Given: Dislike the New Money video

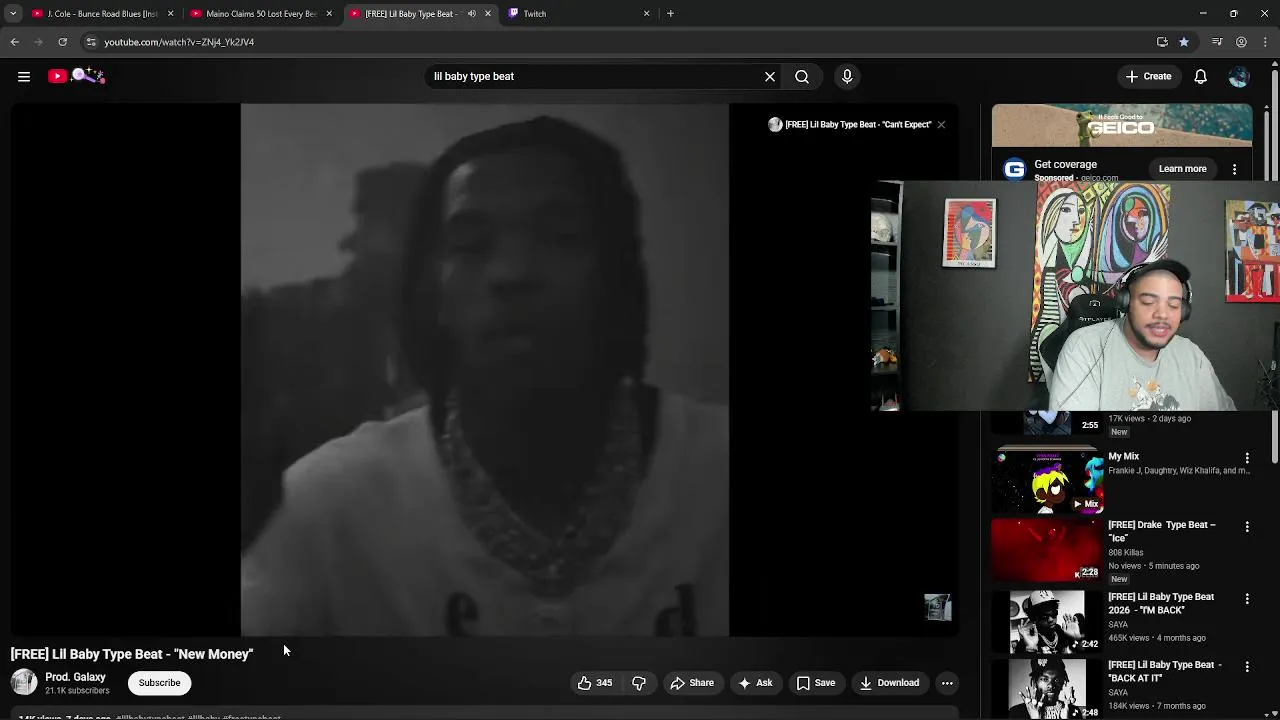Looking at the screenshot, I should coord(639,683).
